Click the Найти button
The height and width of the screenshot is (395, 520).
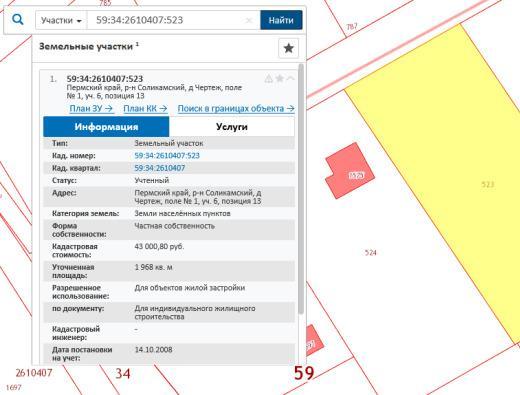281,20
